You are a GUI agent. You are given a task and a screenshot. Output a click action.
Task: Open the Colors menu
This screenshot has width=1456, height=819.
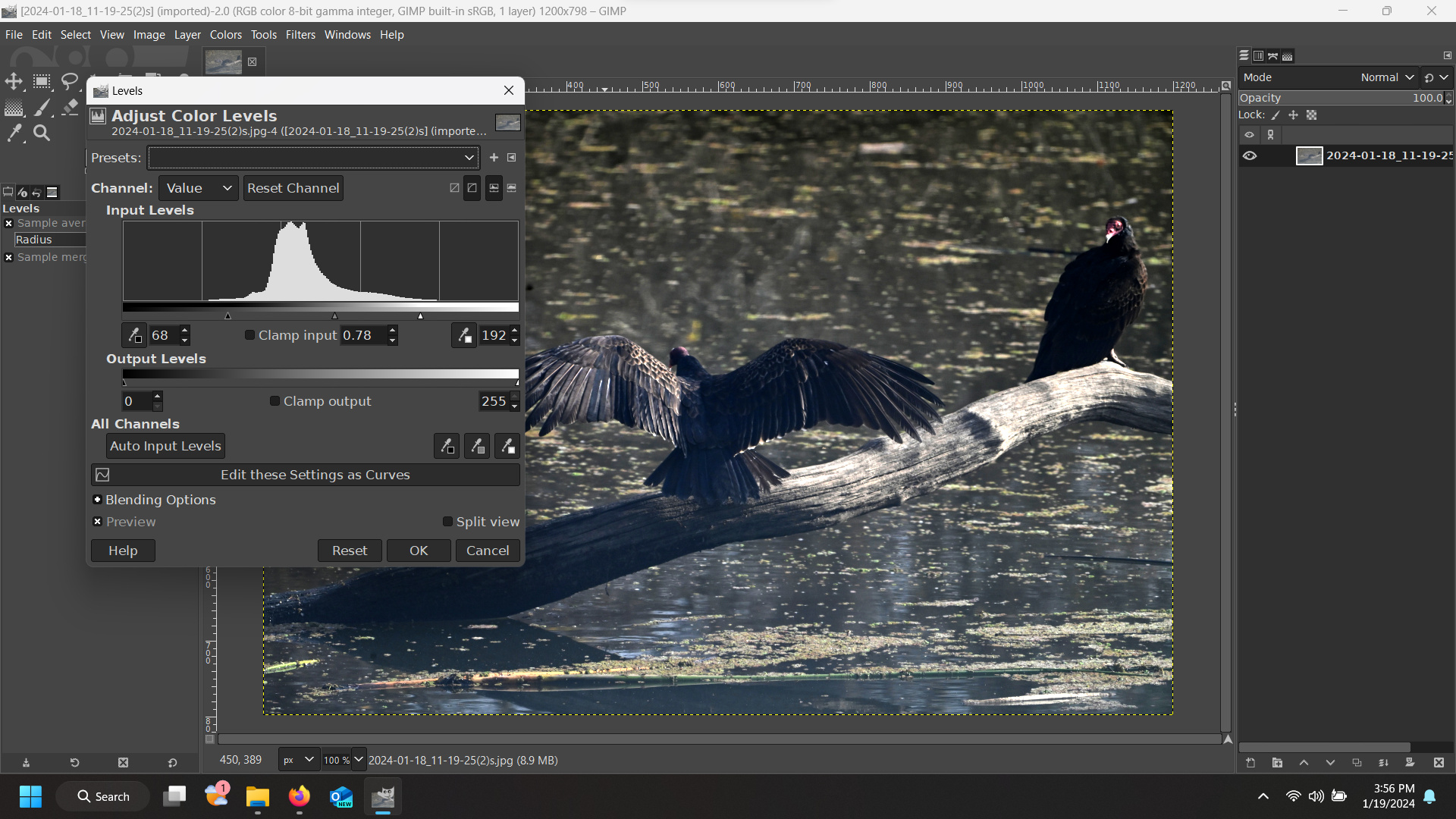[225, 35]
